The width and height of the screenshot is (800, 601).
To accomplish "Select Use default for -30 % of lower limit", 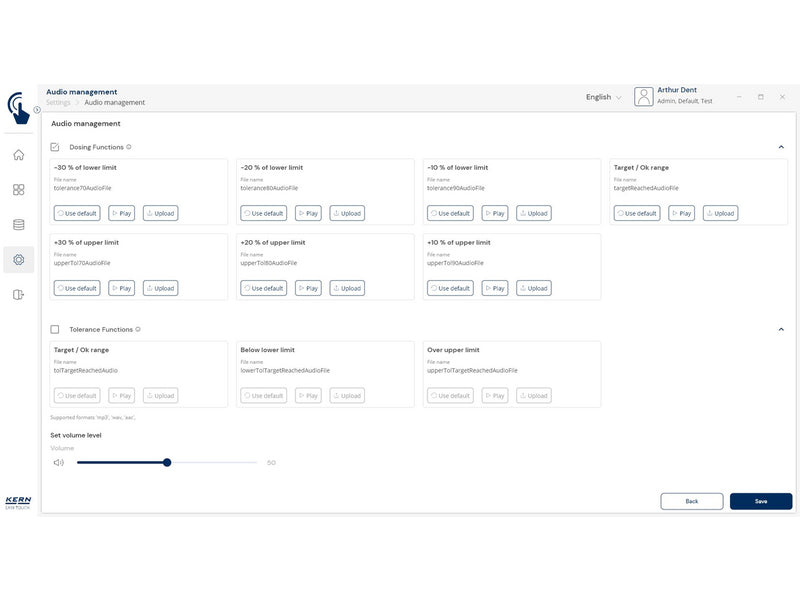I will click(77, 213).
